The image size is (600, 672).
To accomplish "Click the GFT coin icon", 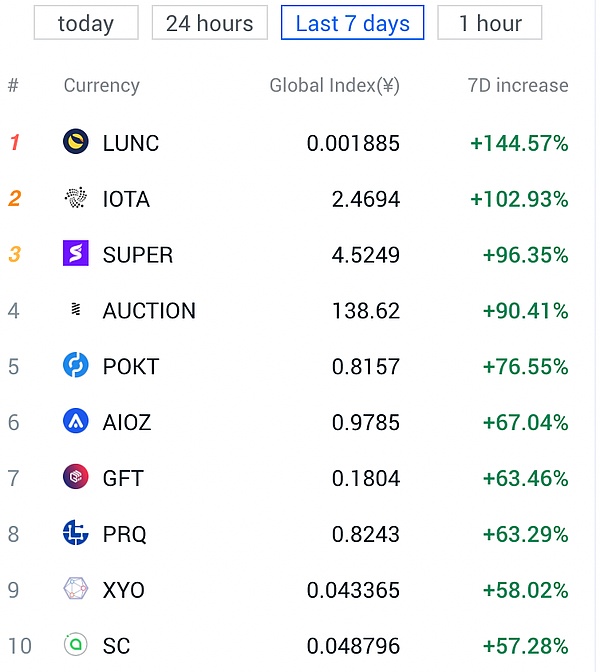I will pos(76,478).
